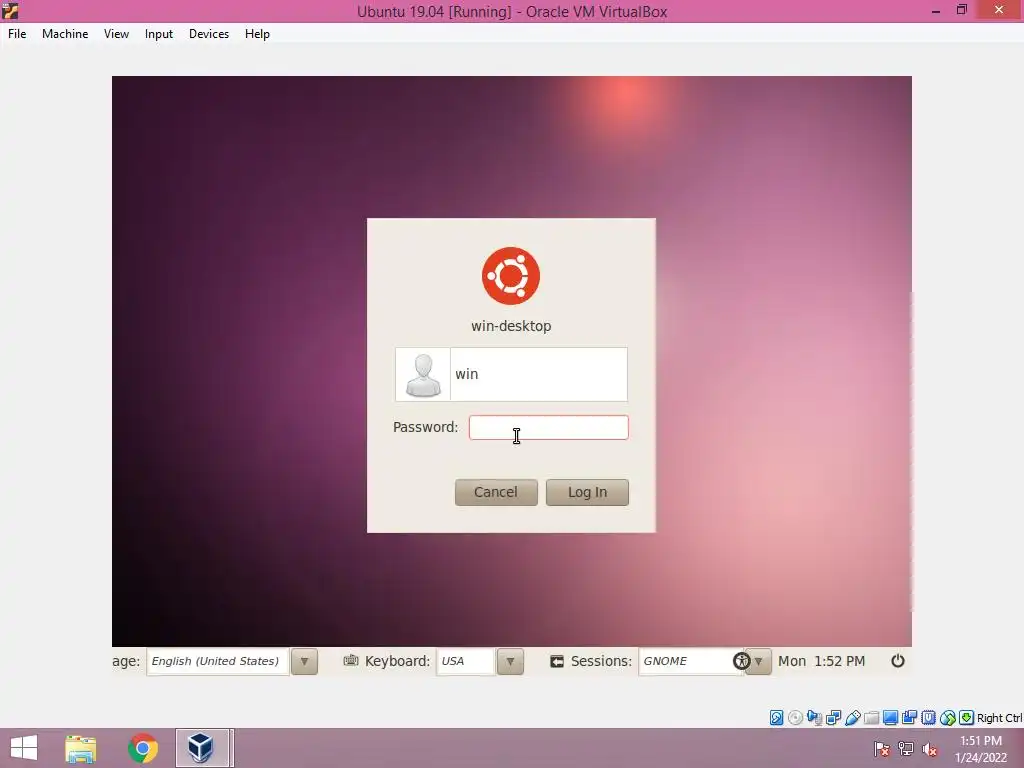This screenshot has width=1024, height=768.
Task: Click the USB devices status icon
Action: 852,718
